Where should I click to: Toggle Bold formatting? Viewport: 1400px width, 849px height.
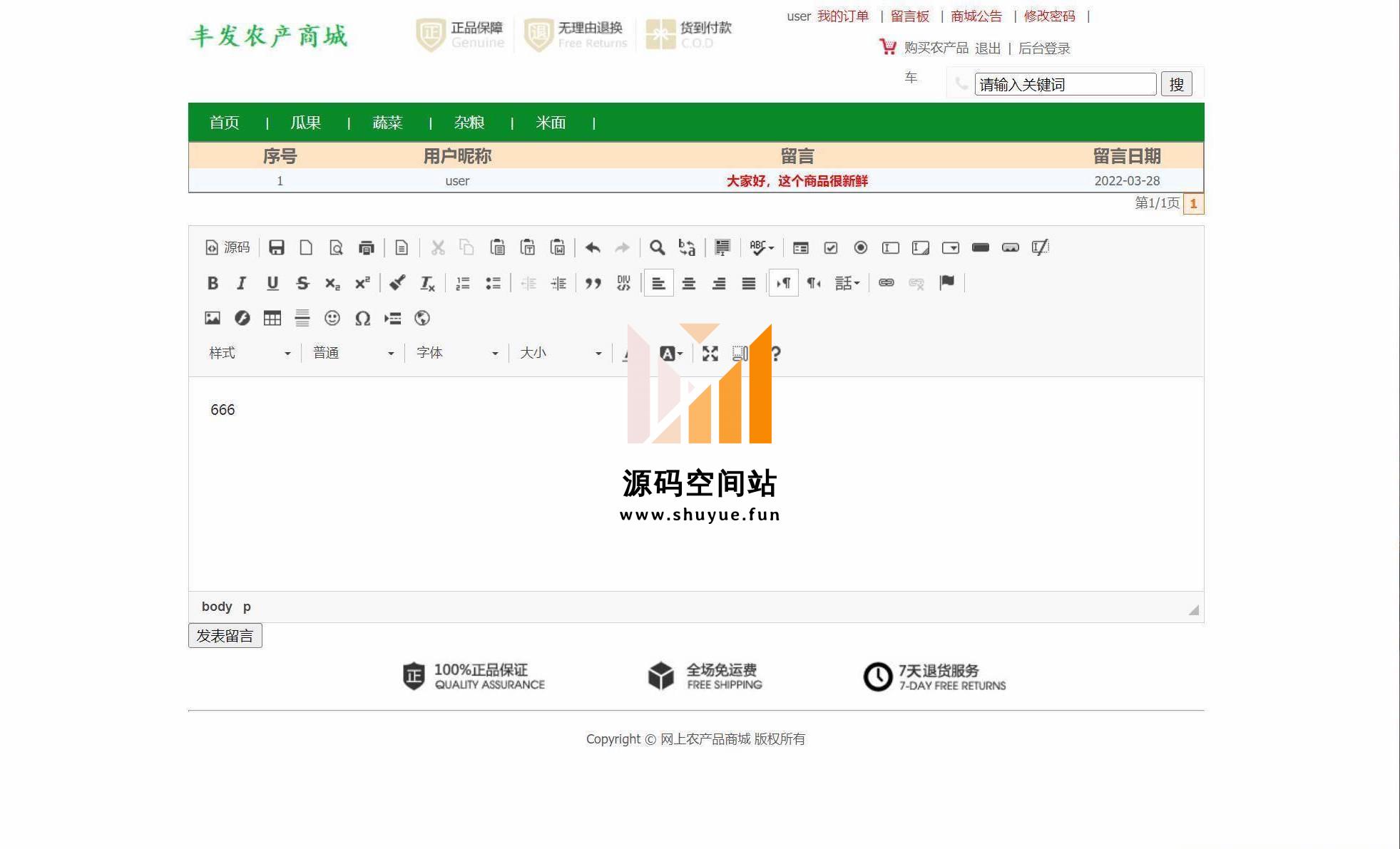point(213,283)
